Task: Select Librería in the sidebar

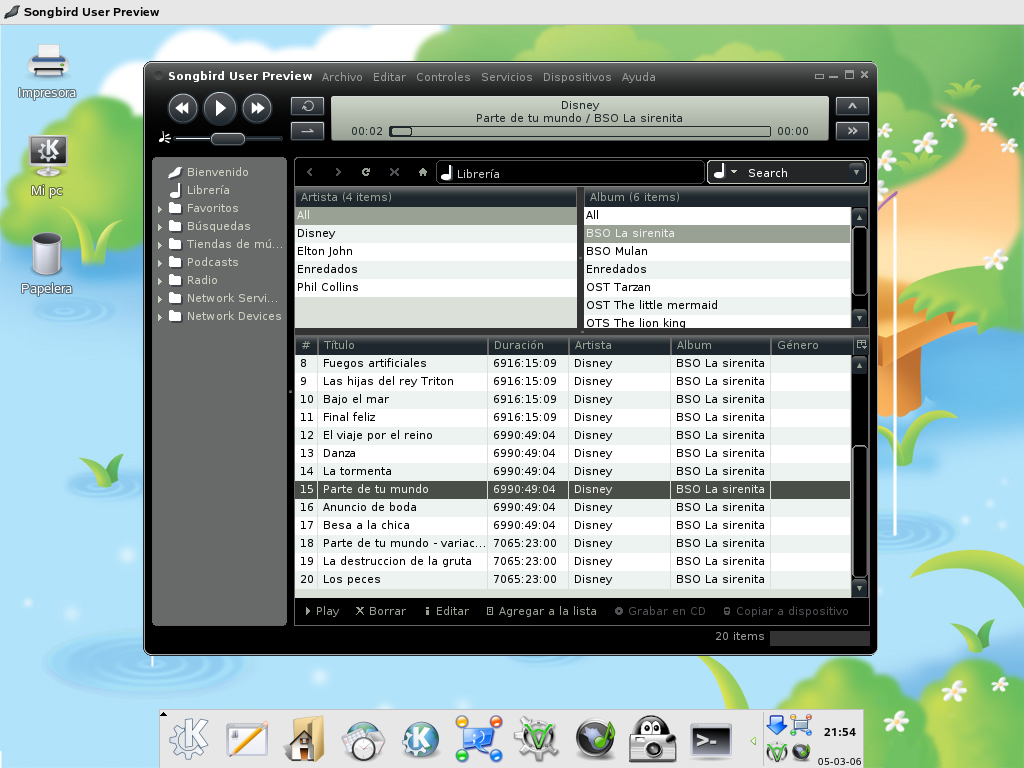Action: click(x=208, y=190)
